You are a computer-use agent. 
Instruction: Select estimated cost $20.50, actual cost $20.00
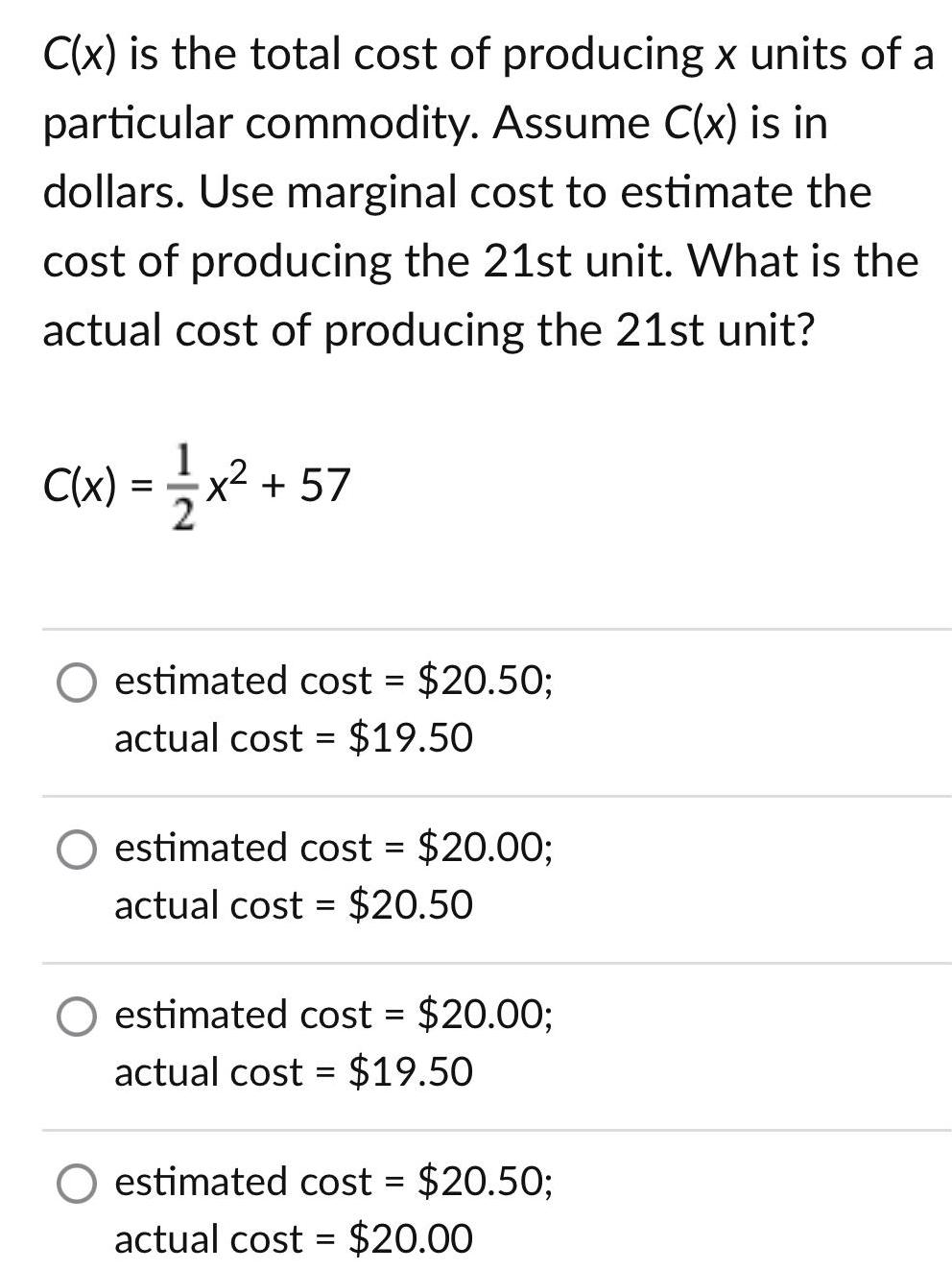(x=79, y=1185)
